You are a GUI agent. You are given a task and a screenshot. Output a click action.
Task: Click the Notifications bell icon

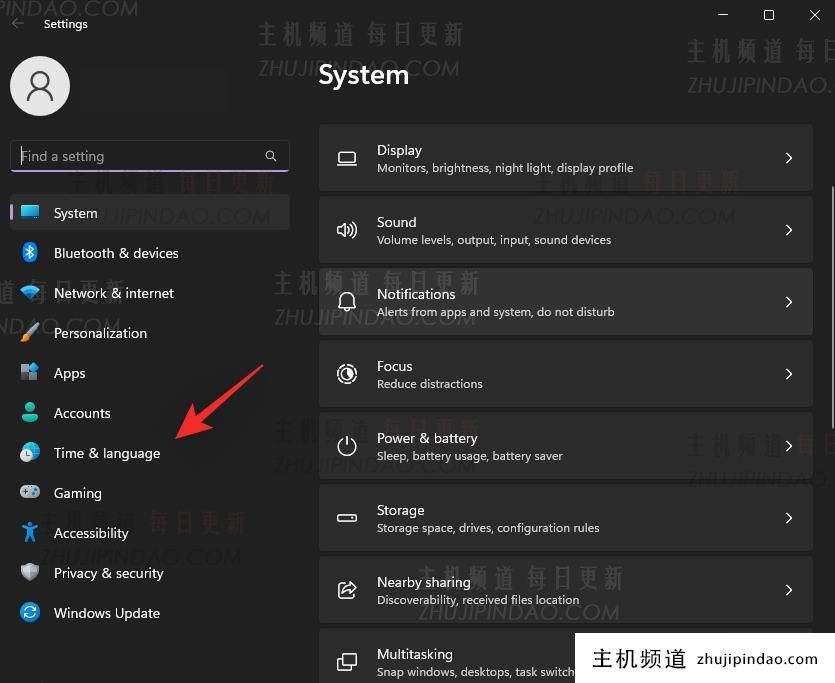pos(346,302)
